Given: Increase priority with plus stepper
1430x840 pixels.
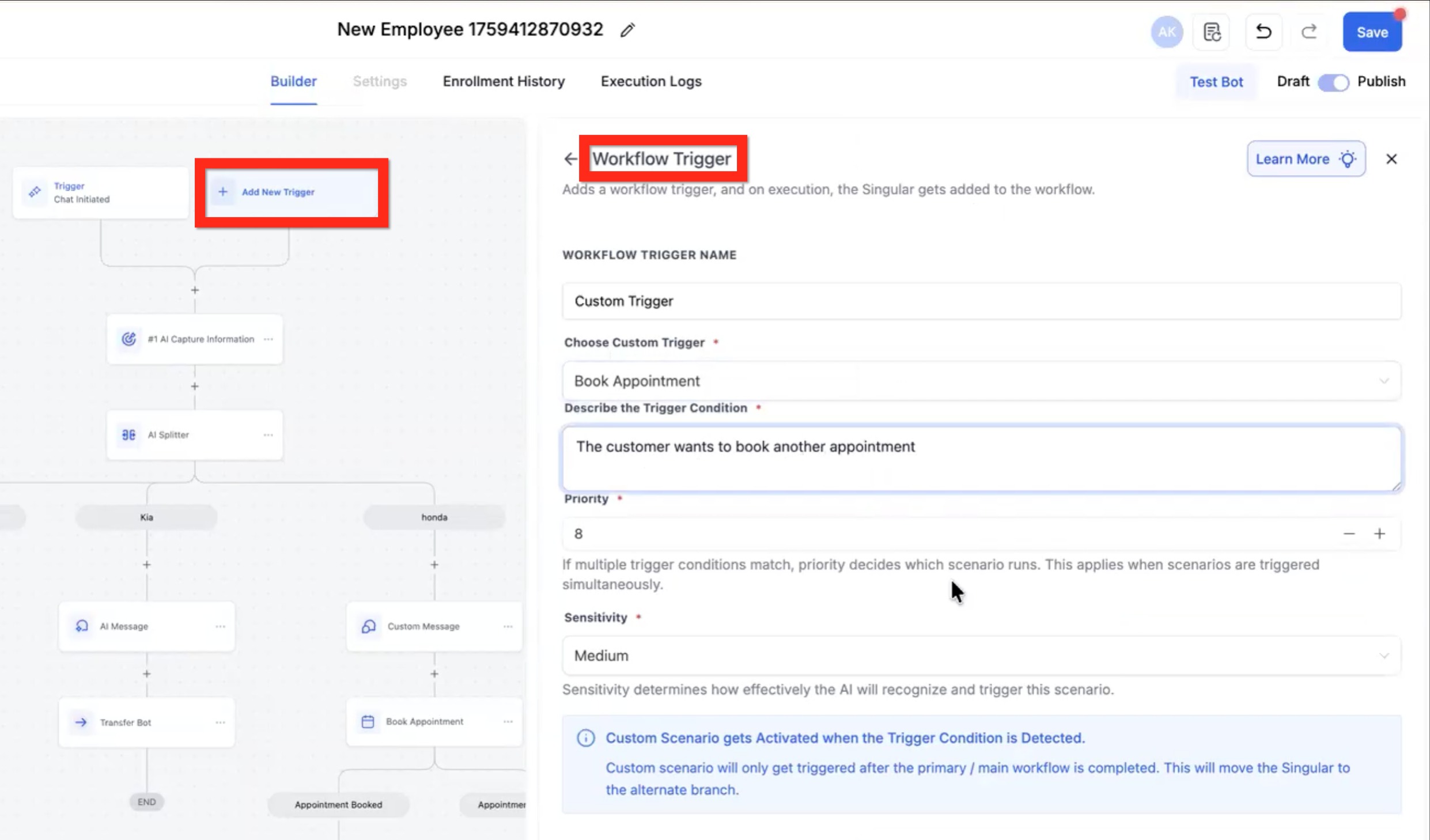Looking at the screenshot, I should [1379, 534].
